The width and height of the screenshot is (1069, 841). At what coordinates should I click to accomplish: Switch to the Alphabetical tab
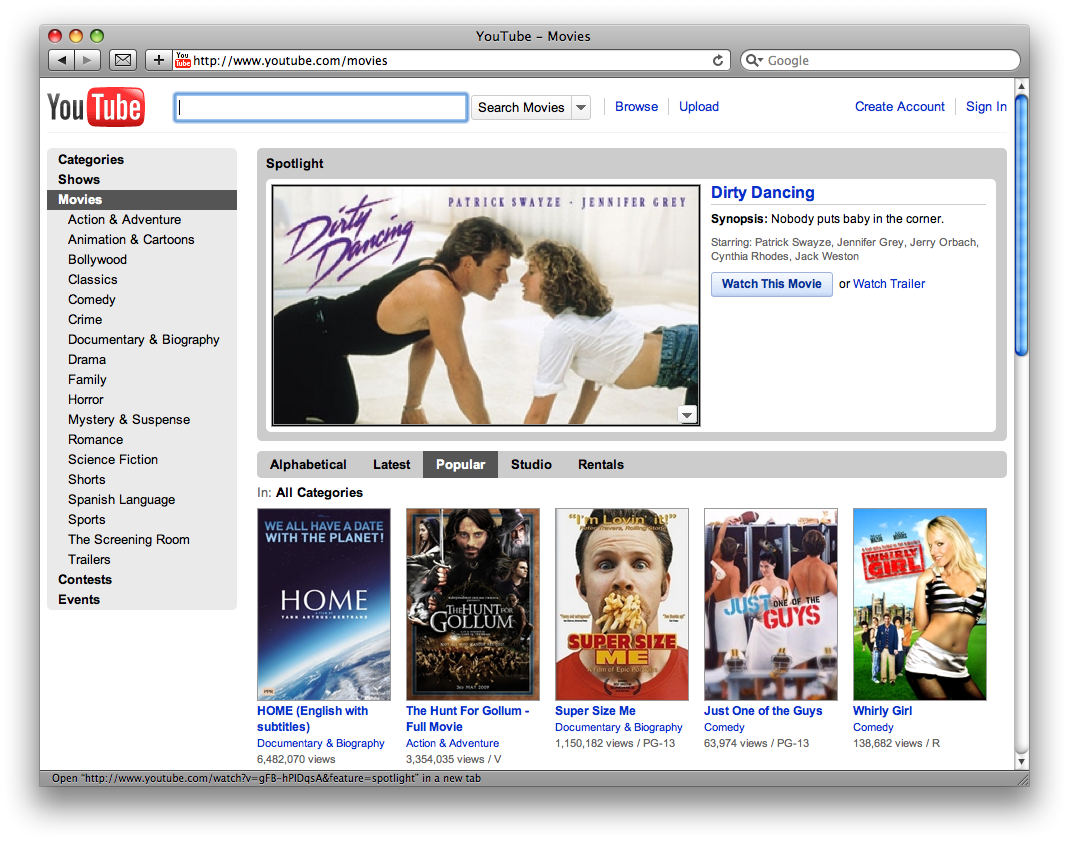(308, 464)
